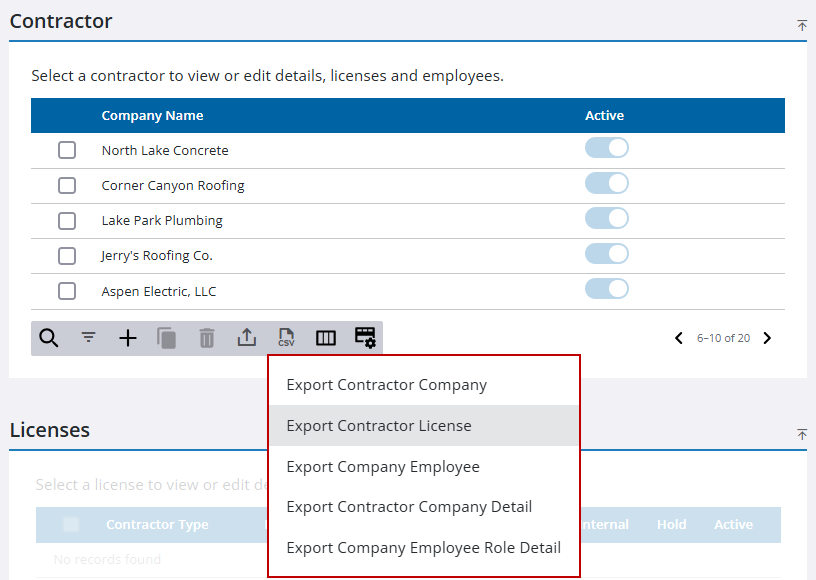The image size is (816, 580).
Task: Open Jerry's Roofing Co. row
Action: (x=157, y=256)
